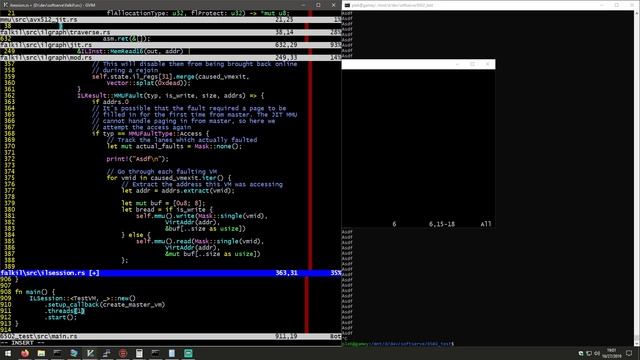Click '&mut buf[..size as usize])' line
This screenshot has height=360, width=640.
[213, 254]
